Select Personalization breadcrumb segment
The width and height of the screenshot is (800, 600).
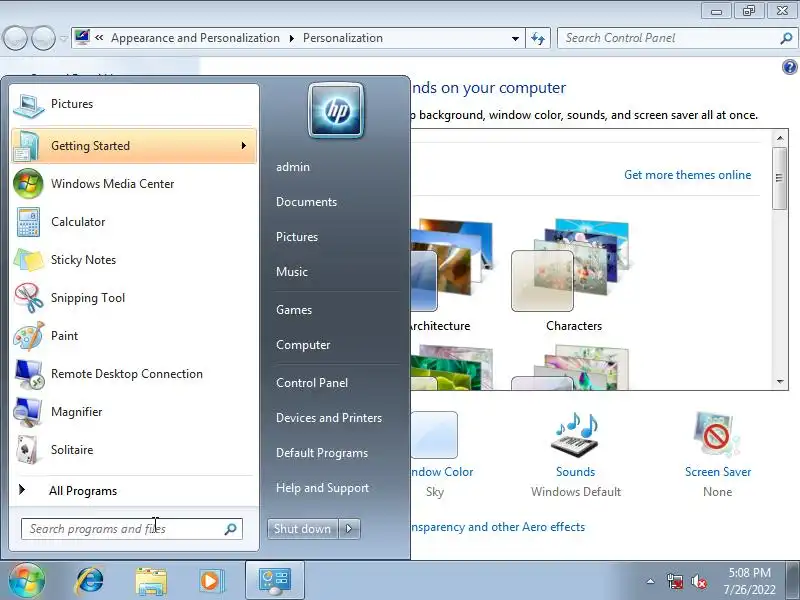tap(342, 38)
